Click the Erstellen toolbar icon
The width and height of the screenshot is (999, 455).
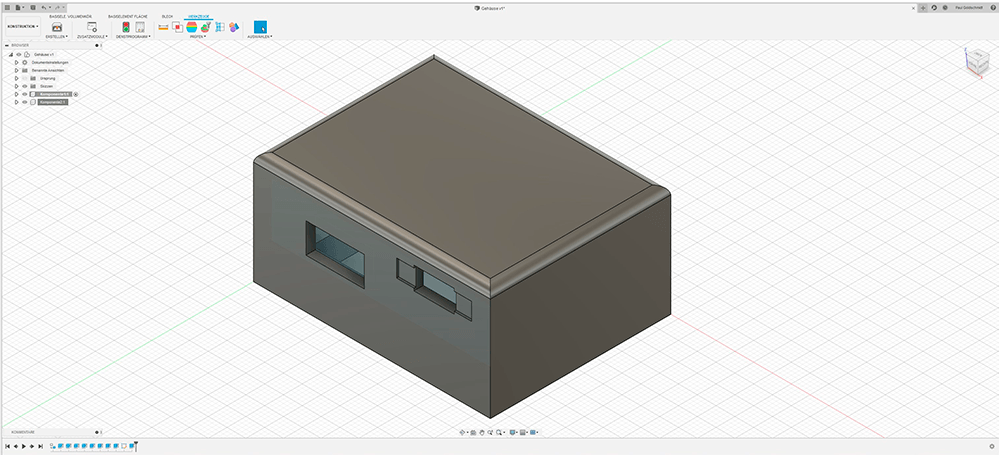click(x=57, y=27)
